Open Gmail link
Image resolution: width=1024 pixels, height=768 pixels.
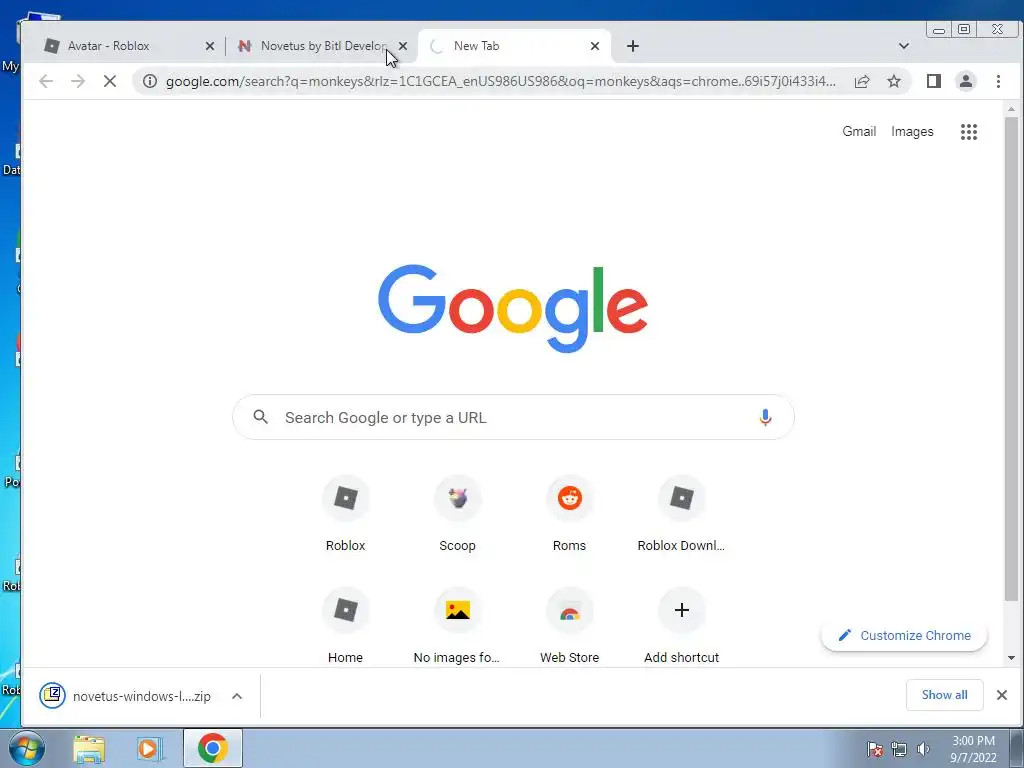[859, 131]
